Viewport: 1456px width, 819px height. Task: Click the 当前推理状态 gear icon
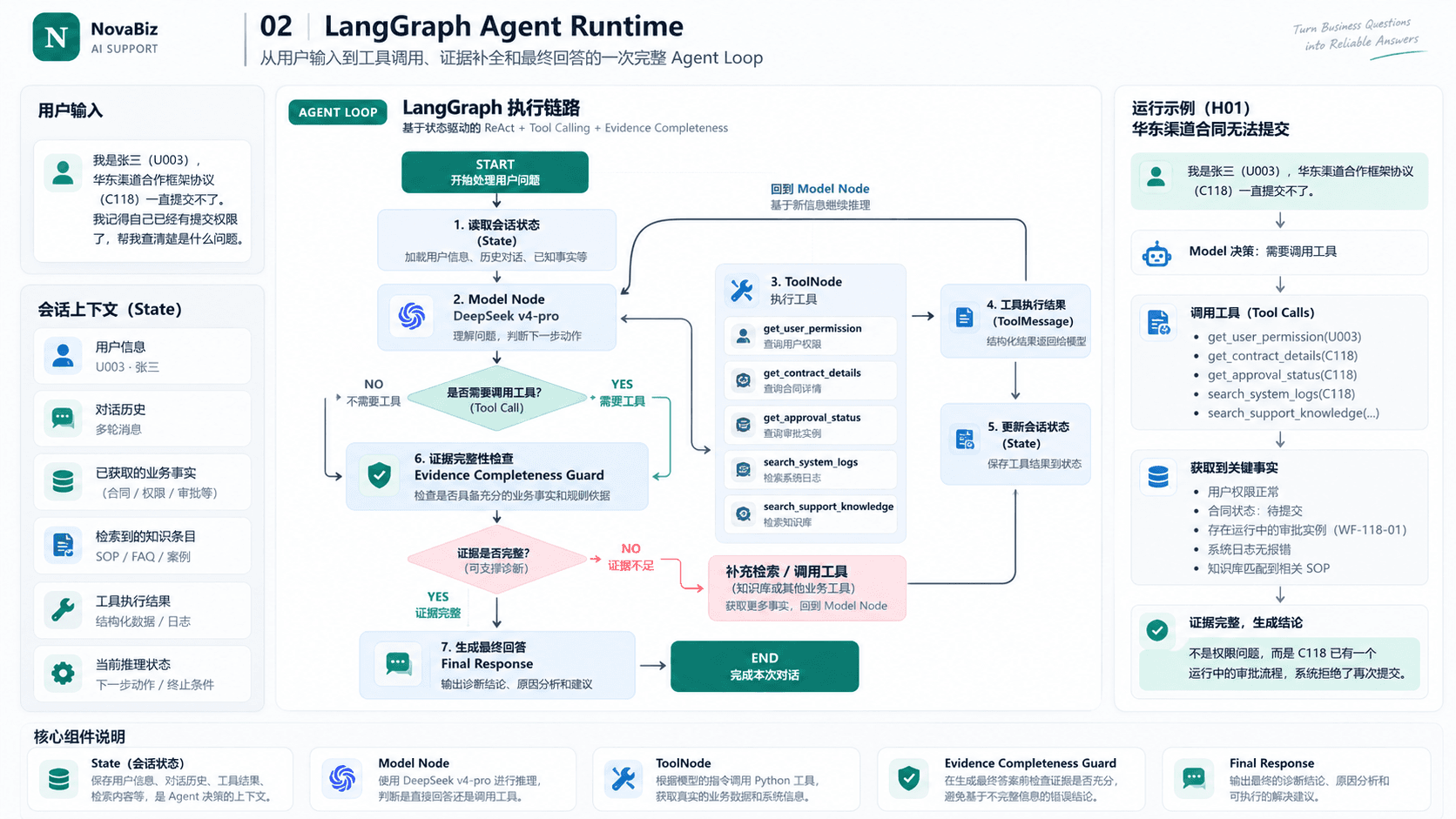click(x=63, y=674)
